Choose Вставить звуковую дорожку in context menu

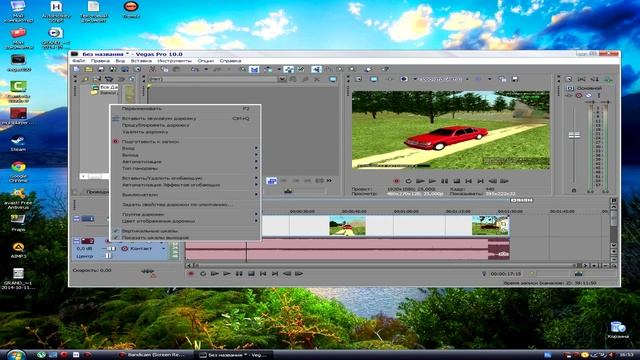click(185, 118)
